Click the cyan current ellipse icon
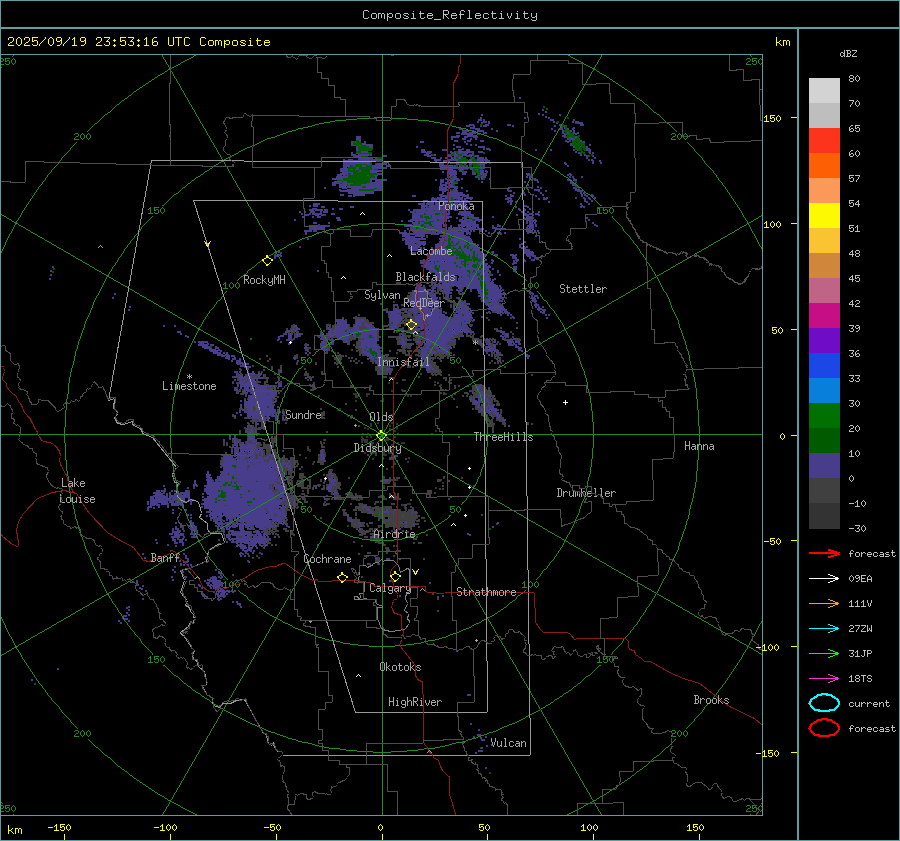Image resolution: width=900 pixels, height=841 pixels. [824, 703]
